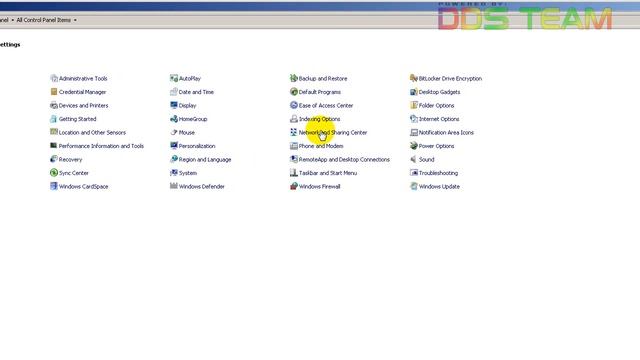Open the System icon
640x360 pixels.
click(x=174, y=173)
